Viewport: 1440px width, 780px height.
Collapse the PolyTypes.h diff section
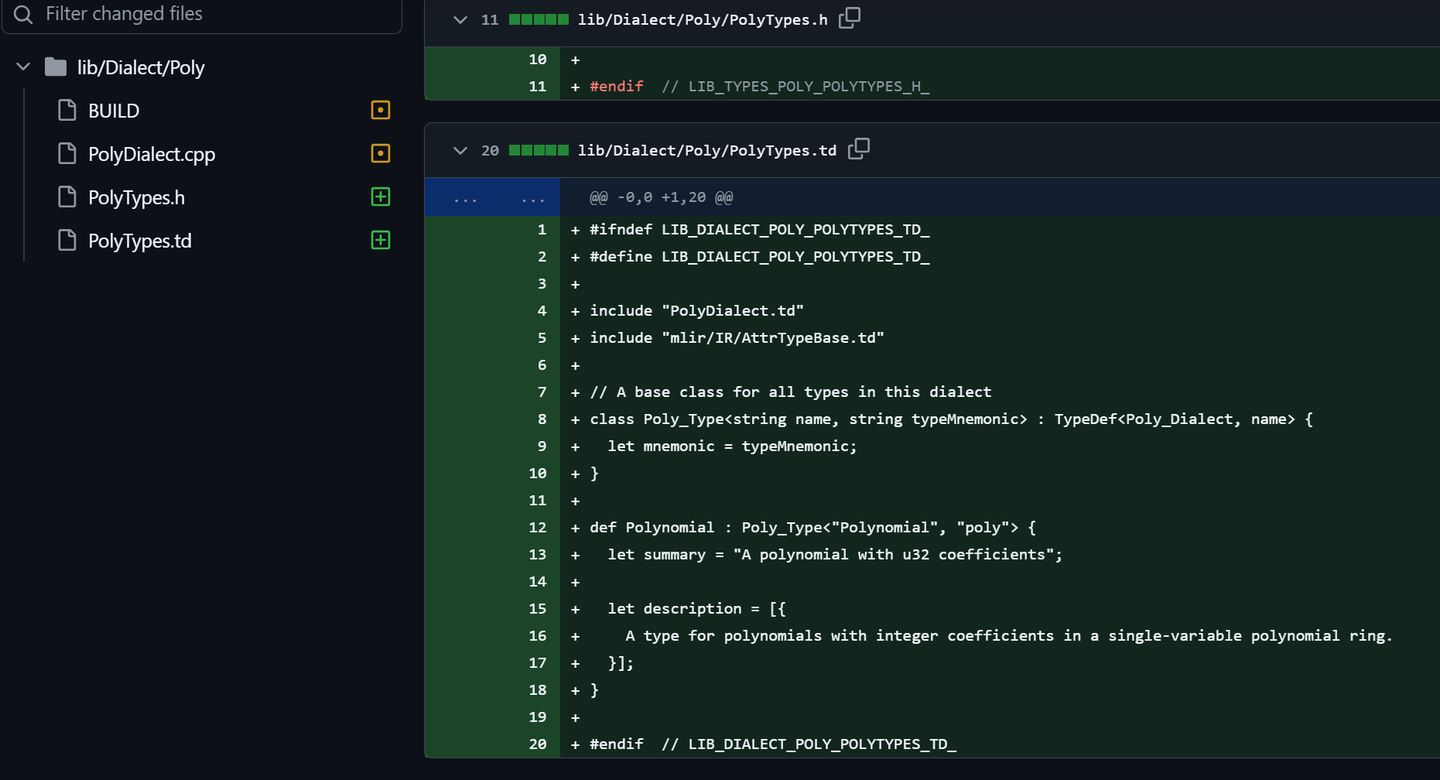460,20
